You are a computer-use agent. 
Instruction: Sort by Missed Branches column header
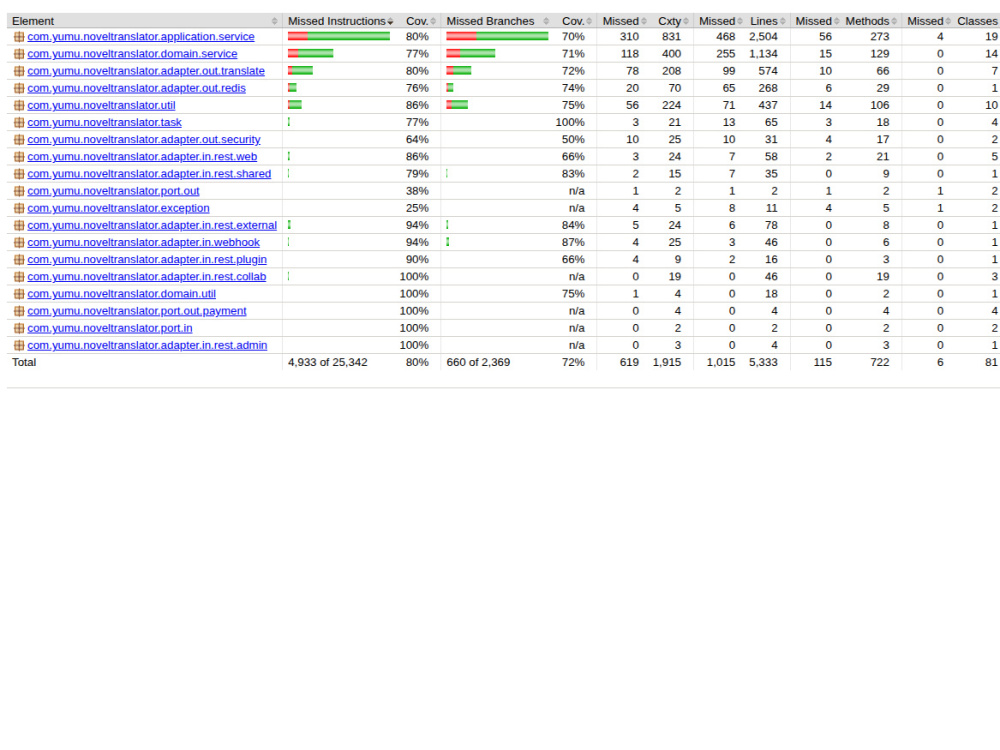(497, 21)
